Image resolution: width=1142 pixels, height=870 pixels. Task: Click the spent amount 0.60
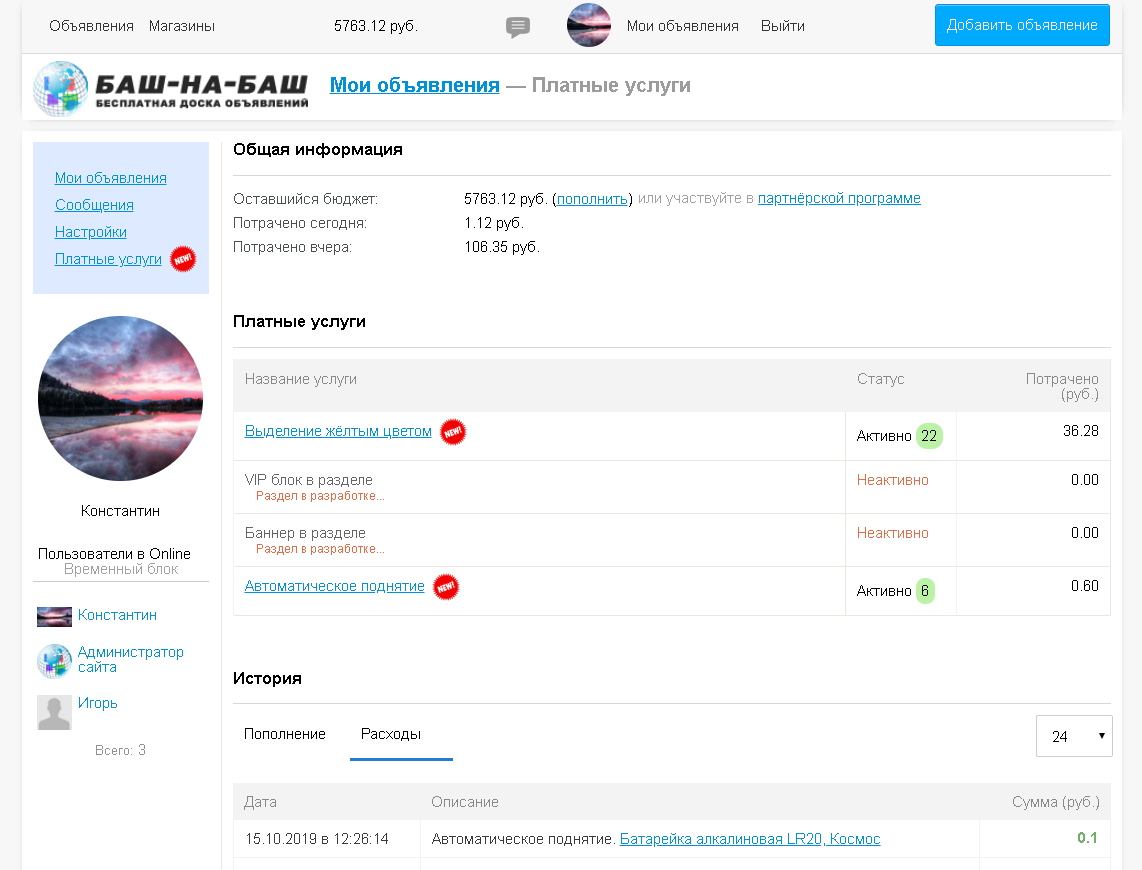coord(1084,586)
